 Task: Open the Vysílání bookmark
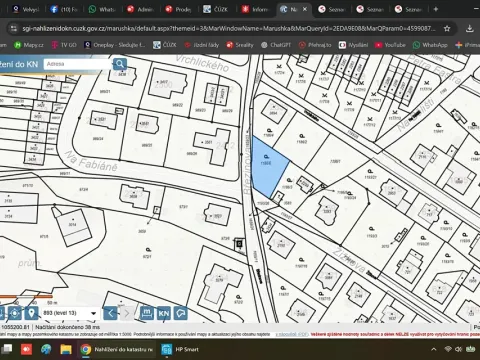(353, 45)
